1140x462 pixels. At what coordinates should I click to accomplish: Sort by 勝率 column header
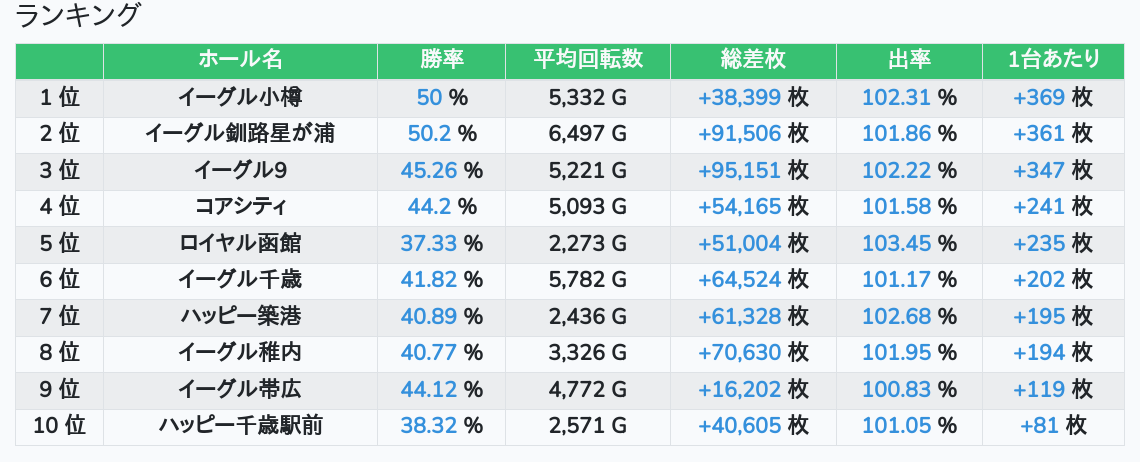click(x=442, y=60)
